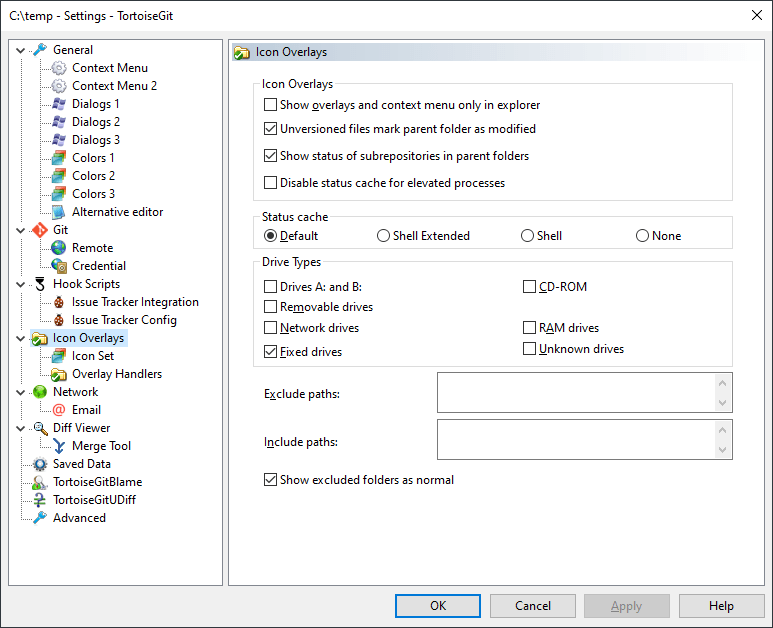Click the Git diamond logo icon

click(40, 230)
